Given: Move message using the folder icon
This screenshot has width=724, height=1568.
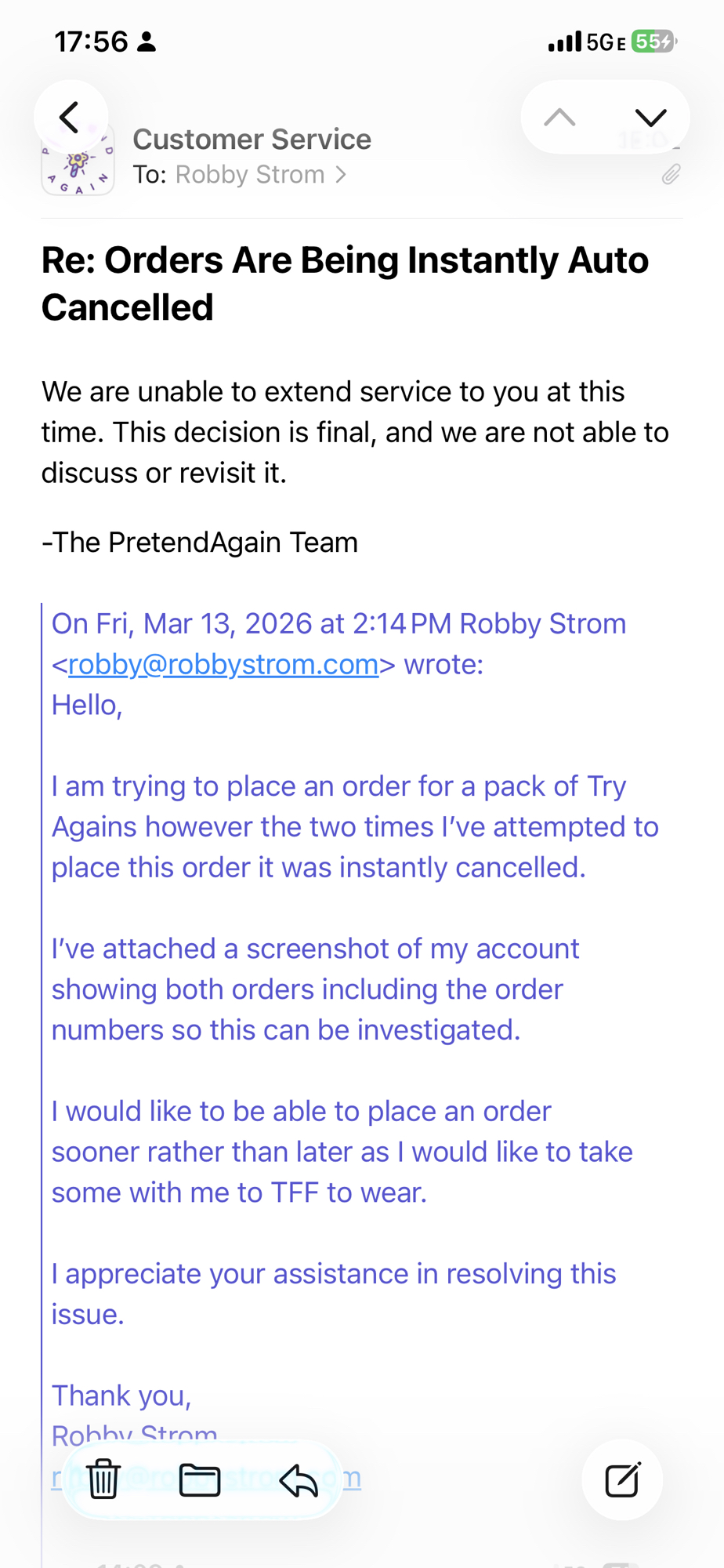Looking at the screenshot, I should pyautogui.click(x=200, y=1479).
